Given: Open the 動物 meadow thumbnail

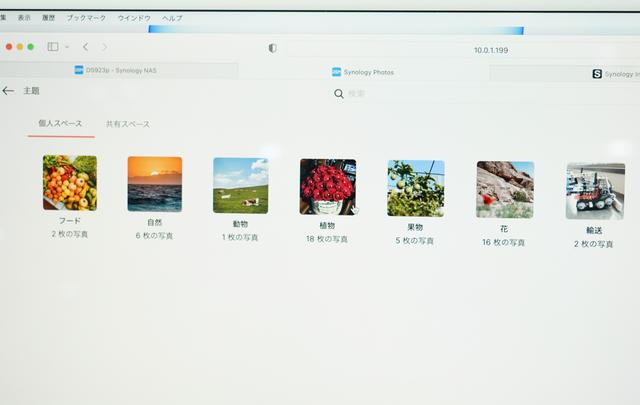Looking at the screenshot, I should coord(241,186).
